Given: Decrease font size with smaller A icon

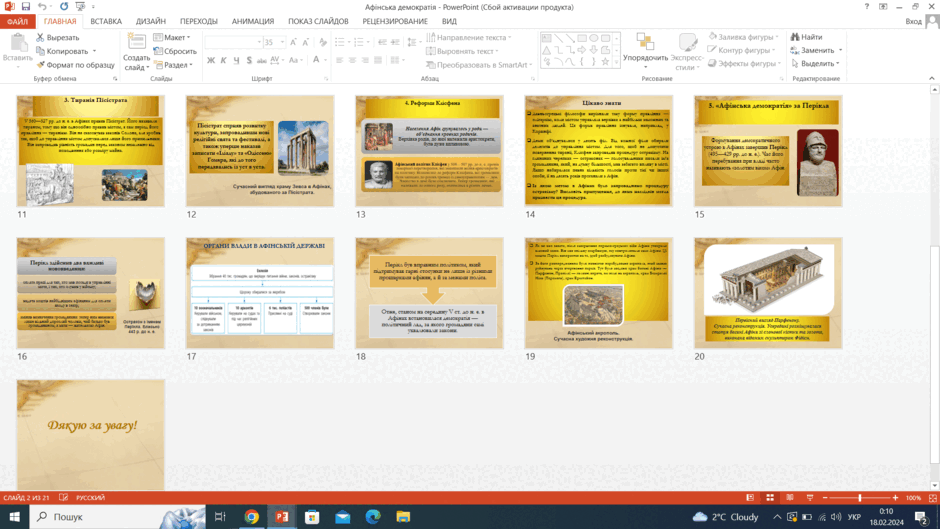Looking at the screenshot, I should pyautogui.click(x=306, y=42).
